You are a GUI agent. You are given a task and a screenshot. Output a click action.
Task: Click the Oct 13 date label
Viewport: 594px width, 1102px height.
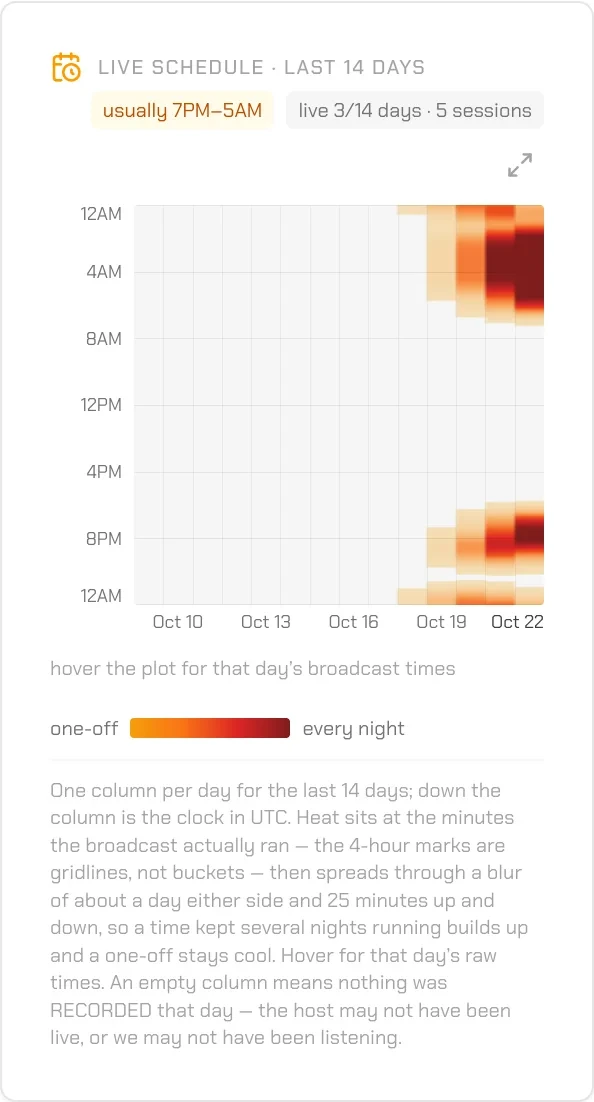(x=265, y=621)
